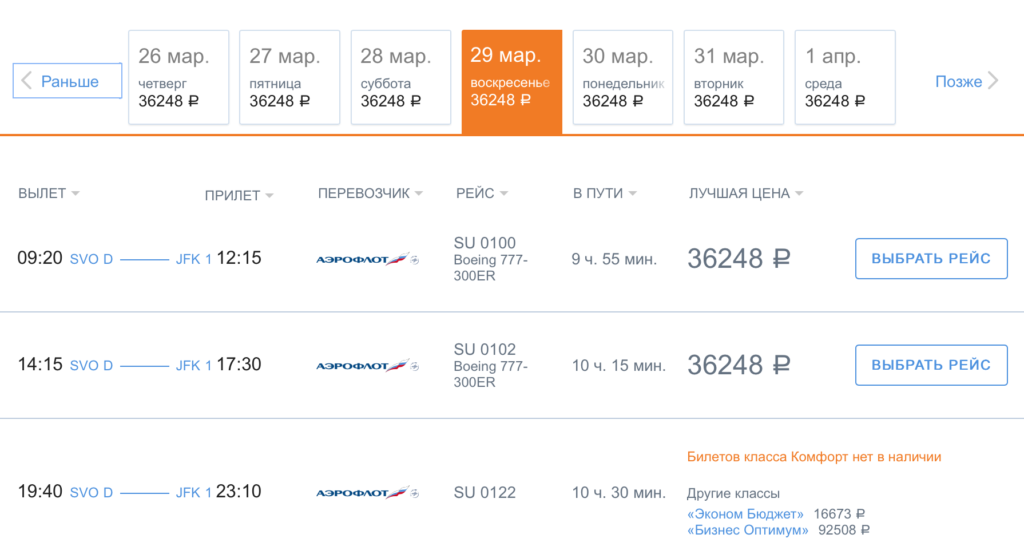Click the Aeroflot logo for flight SU 0102
1024x554 pixels.
[367, 366]
